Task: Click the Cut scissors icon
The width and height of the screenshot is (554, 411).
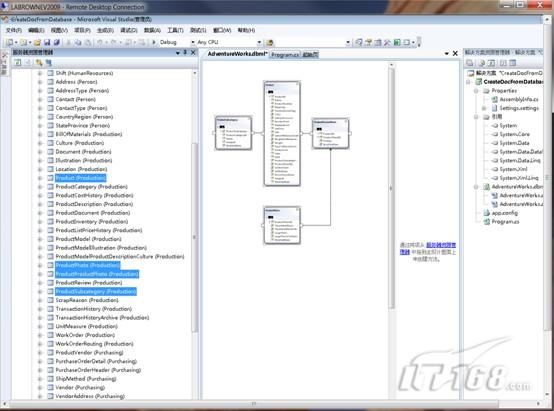Action: pyautogui.click(x=69, y=42)
